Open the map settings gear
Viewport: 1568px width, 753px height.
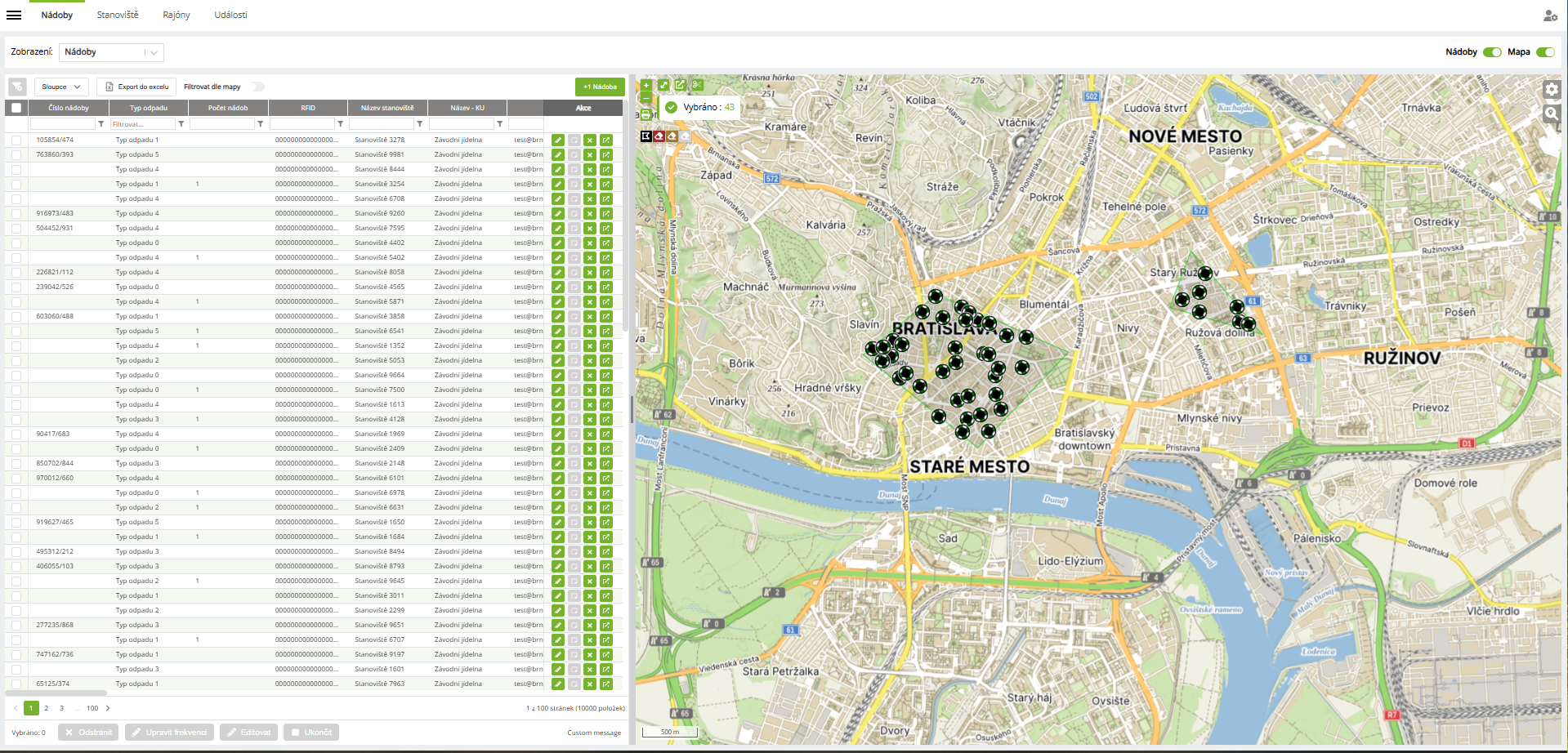pyautogui.click(x=1552, y=90)
